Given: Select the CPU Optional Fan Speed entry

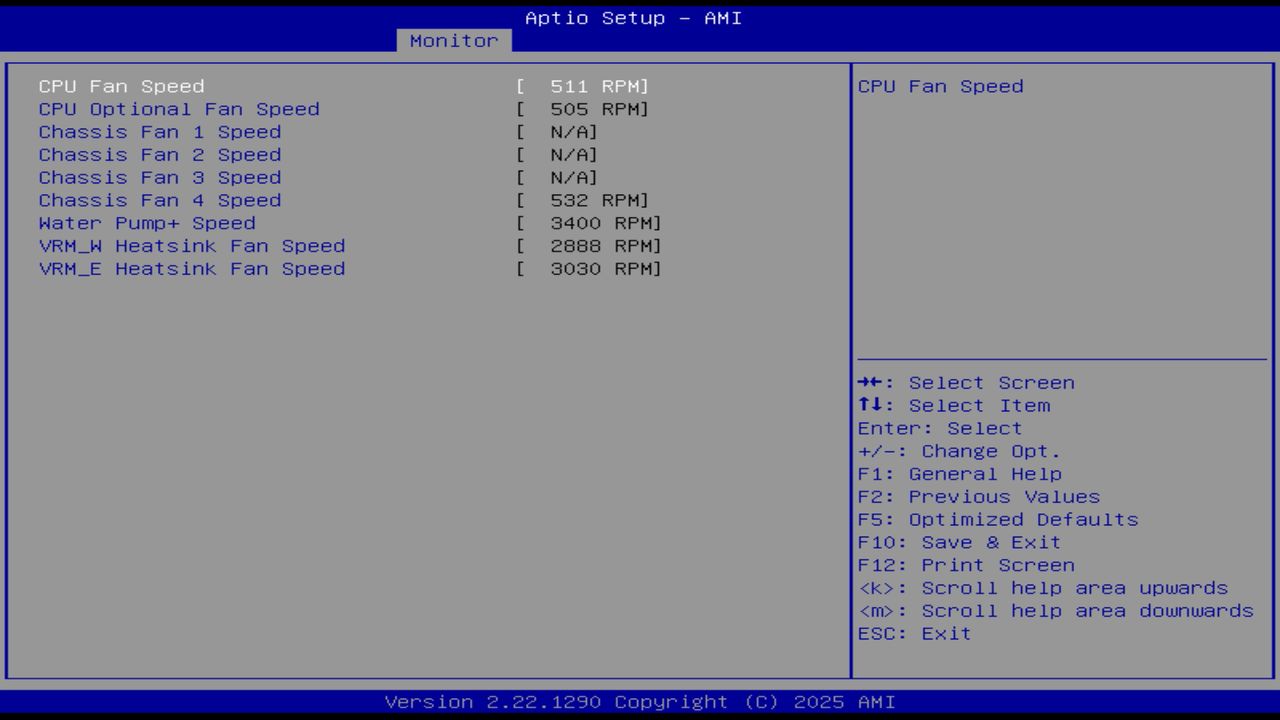Looking at the screenshot, I should pyautogui.click(x=178, y=109).
